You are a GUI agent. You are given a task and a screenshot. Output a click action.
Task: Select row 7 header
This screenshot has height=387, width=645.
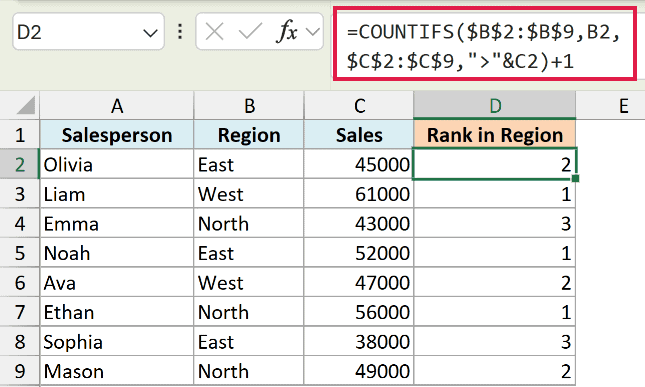(x=20, y=312)
